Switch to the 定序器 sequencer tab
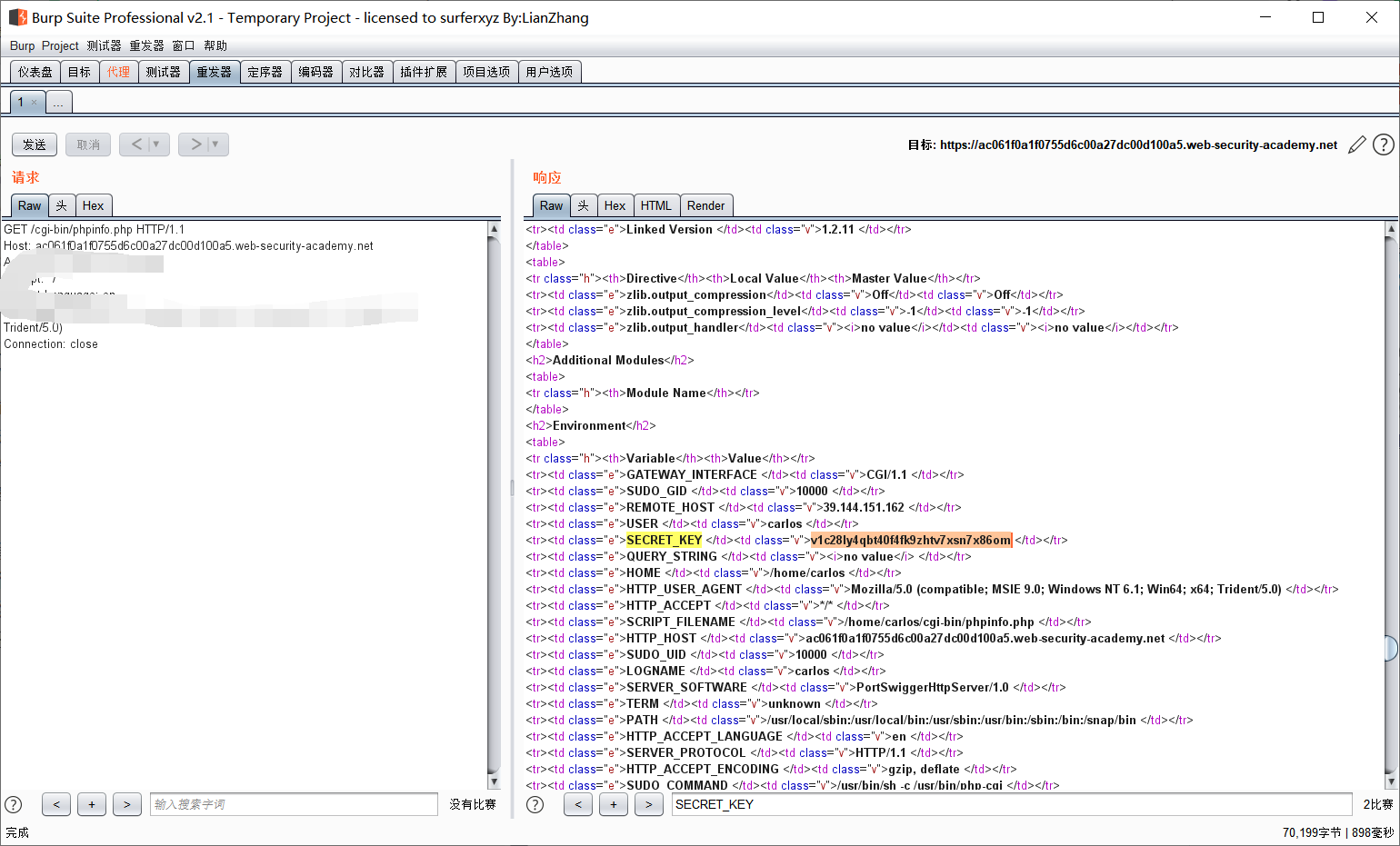 (265, 72)
